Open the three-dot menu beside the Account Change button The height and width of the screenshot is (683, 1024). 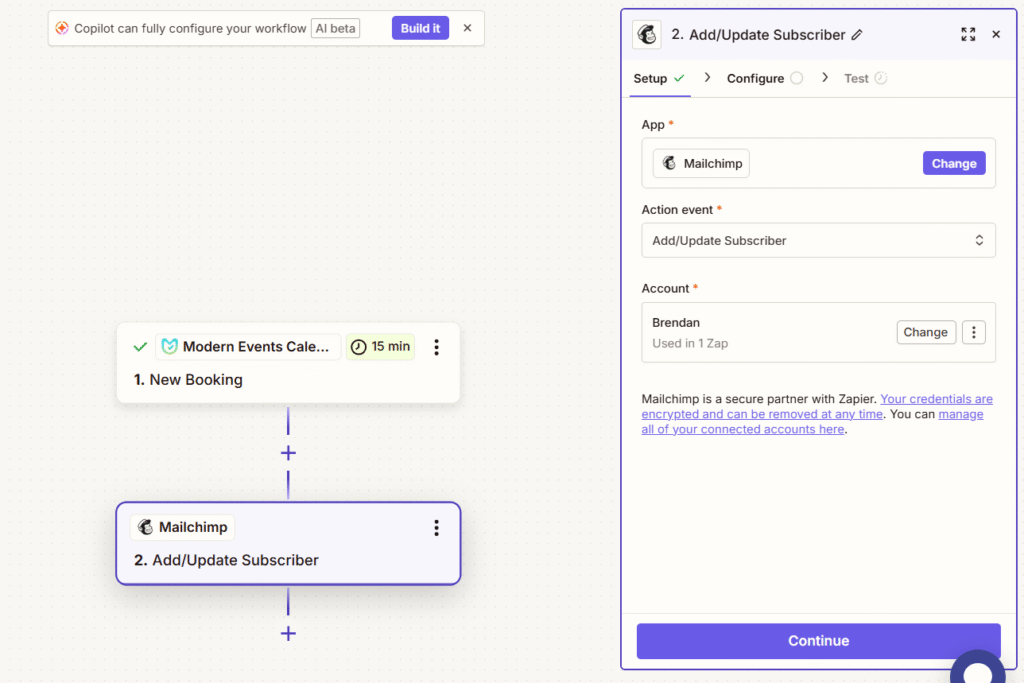click(x=973, y=331)
